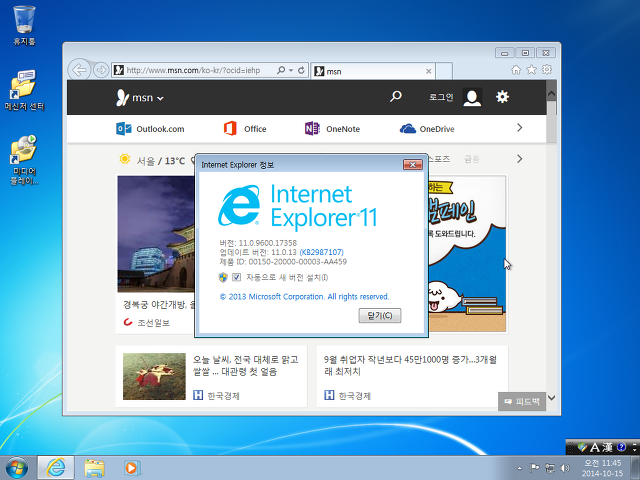Screen dimensions: 640x480
Task: Open the 메신저 센터 desktop shortcut
Action: pos(24,91)
